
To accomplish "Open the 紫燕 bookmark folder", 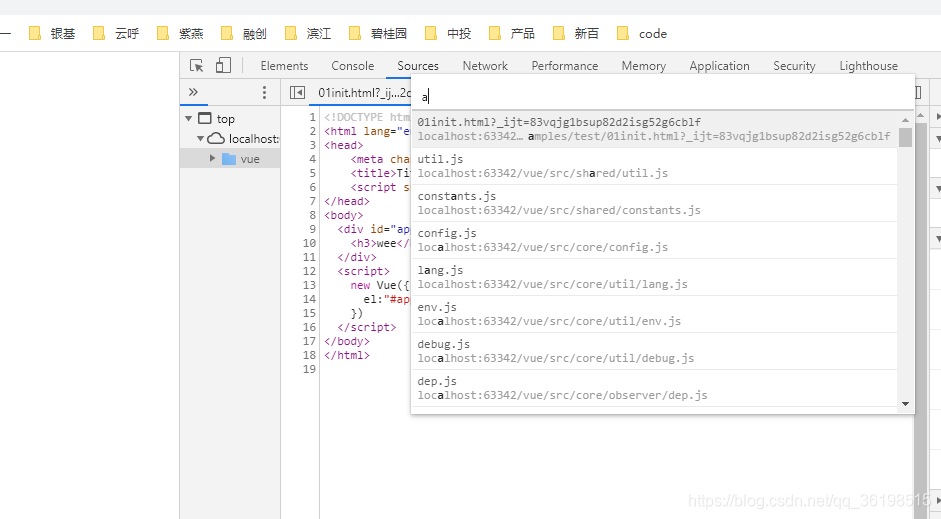I will tap(180, 34).
